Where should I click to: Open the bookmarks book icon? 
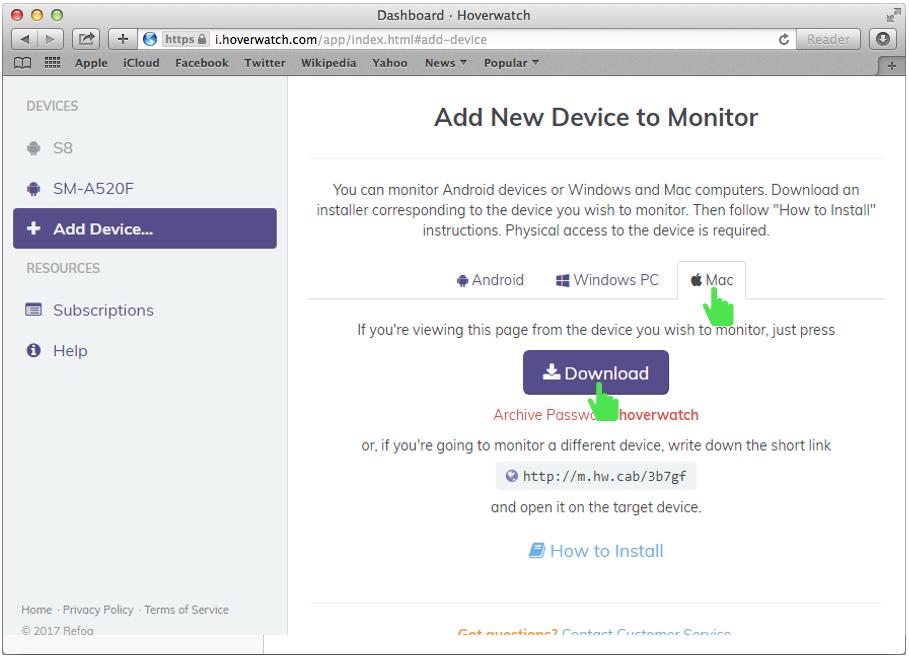(x=23, y=63)
